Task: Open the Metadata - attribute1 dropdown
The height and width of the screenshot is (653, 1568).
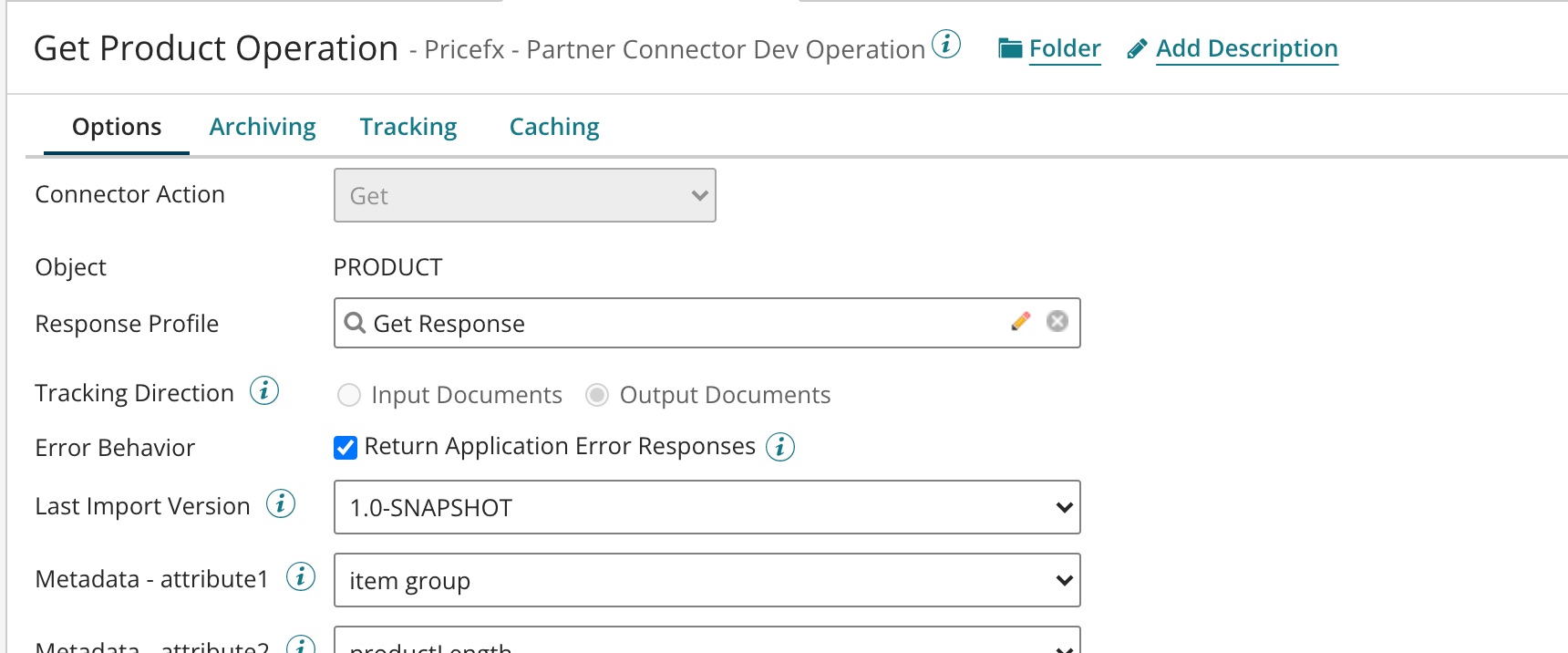Action: click(707, 580)
